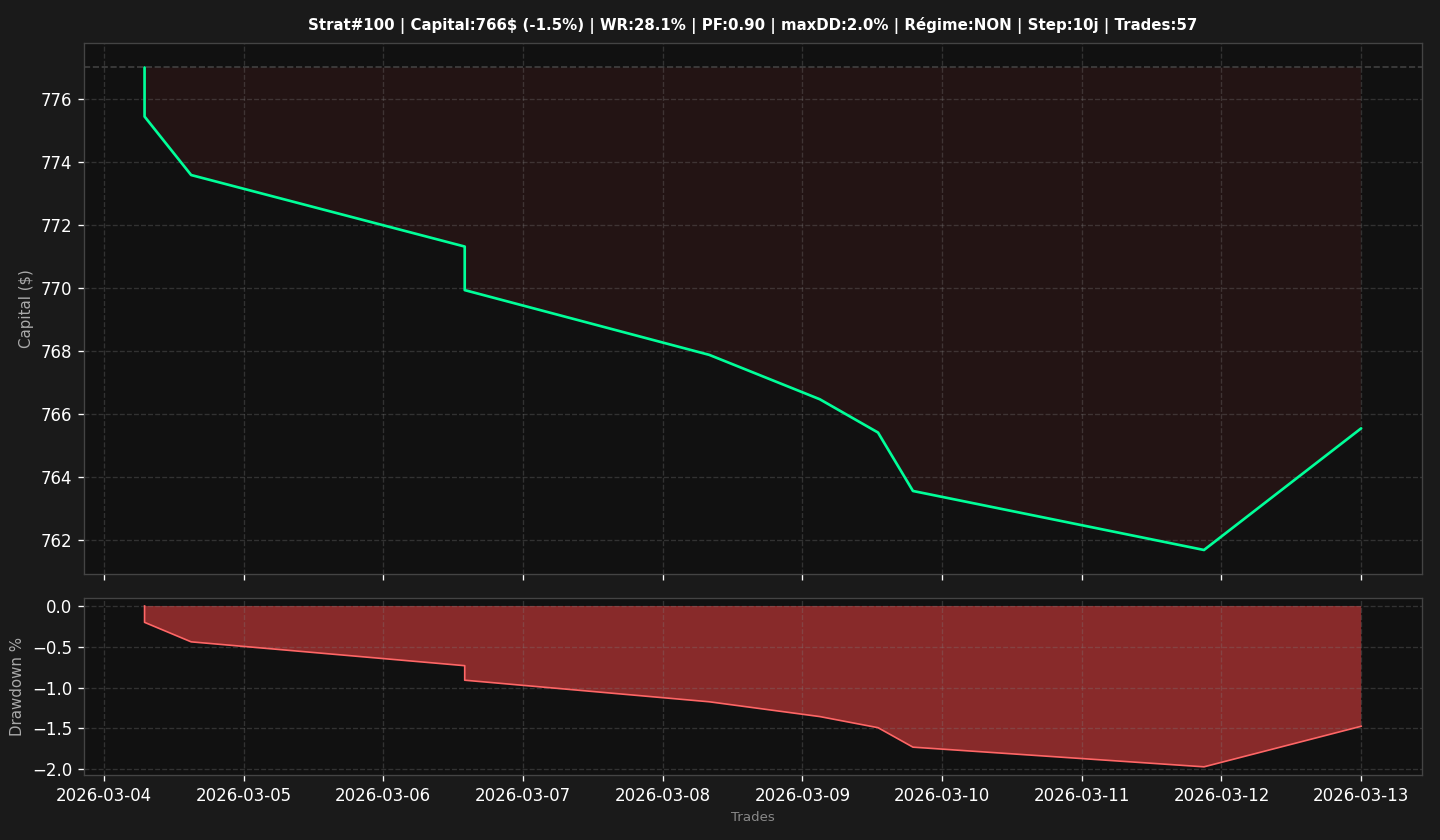Select the −1.5 drawdown tick label
Viewport: 1440px width, 840px height.
click(53, 729)
